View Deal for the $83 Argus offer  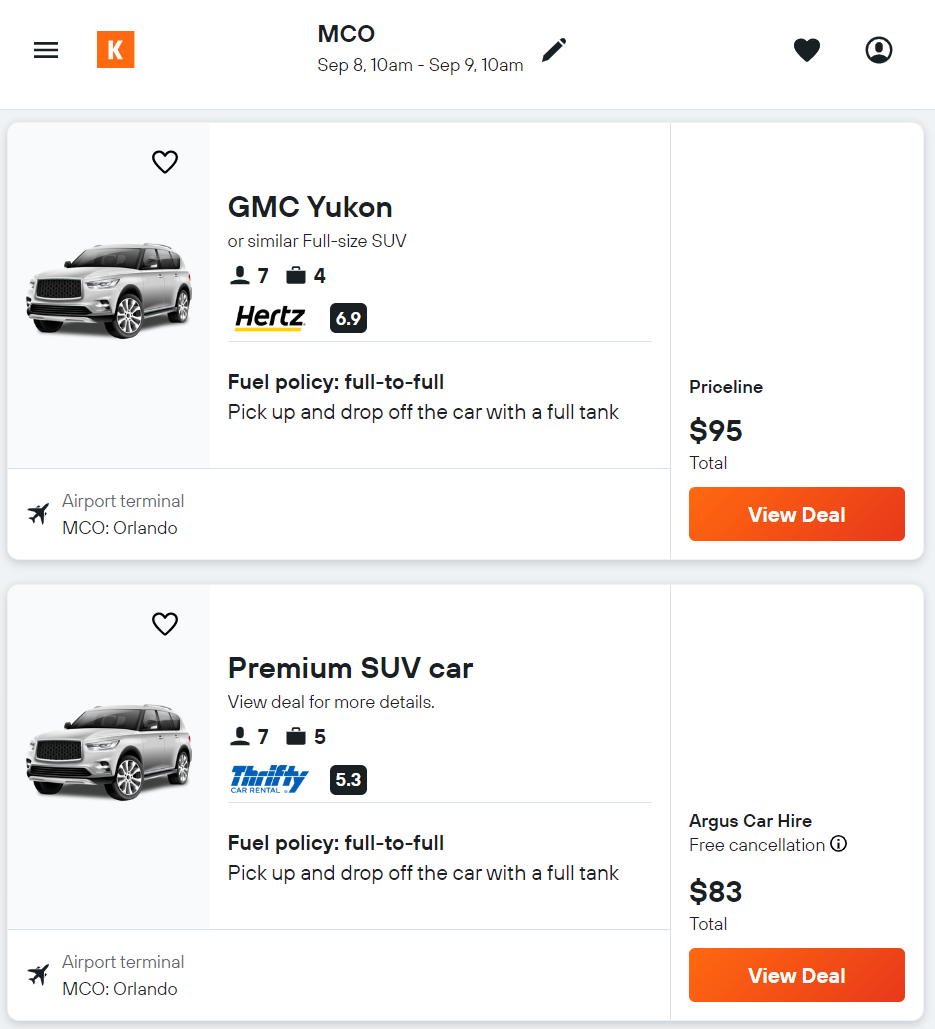(x=796, y=975)
